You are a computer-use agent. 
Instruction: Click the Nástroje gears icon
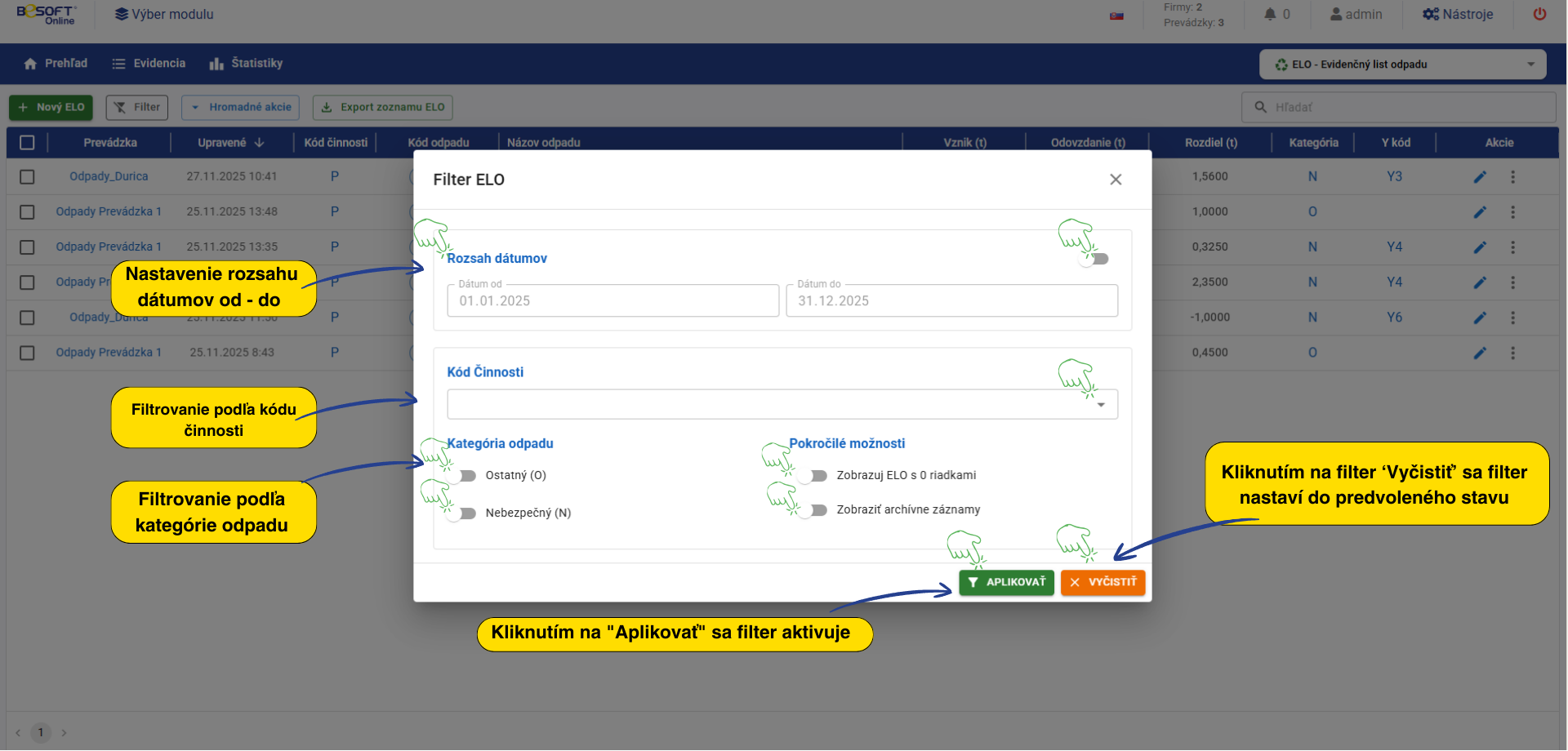1431,15
